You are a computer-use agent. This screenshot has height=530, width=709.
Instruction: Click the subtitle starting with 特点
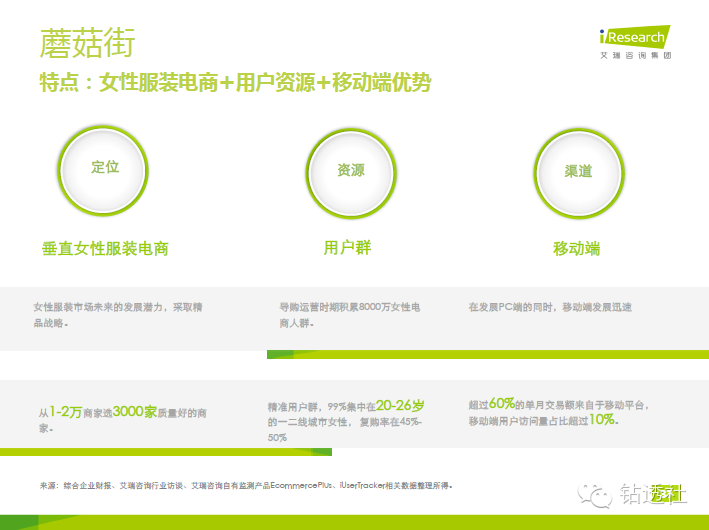pyautogui.click(x=235, y=82)
